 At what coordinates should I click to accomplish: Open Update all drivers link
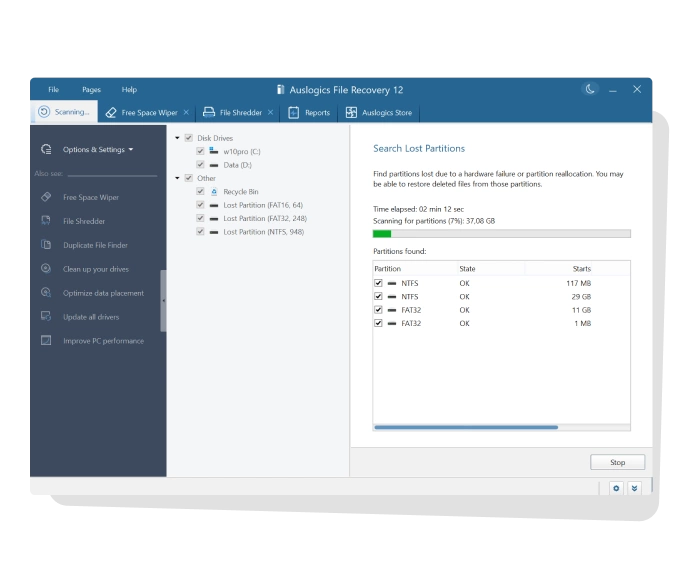91,317
